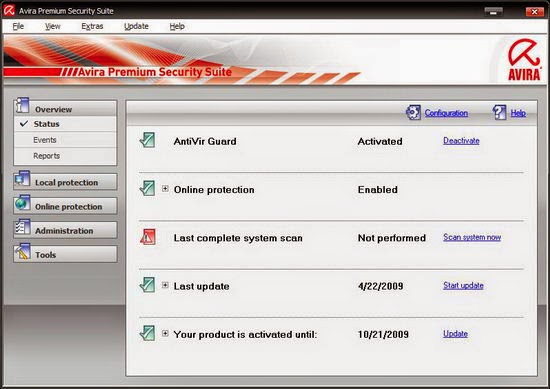This screenshot has height=389, width=550.
Task: Click the Local protection monitor icon
Action: tap(22, 179)
